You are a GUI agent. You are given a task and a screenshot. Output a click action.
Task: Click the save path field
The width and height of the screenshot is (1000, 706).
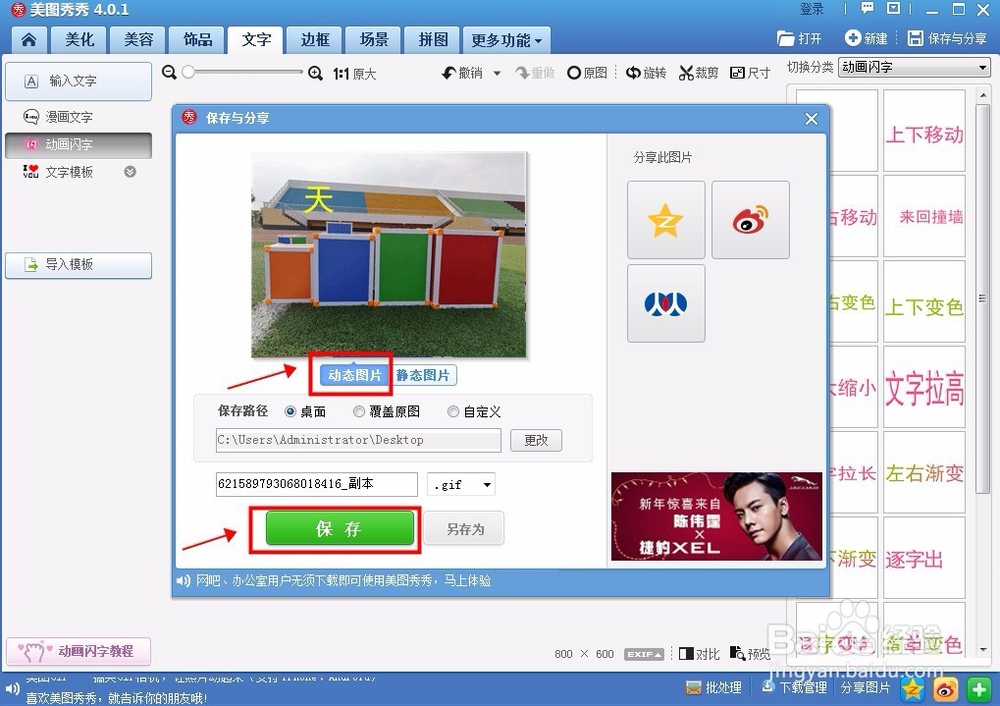[x=358, y=440]
